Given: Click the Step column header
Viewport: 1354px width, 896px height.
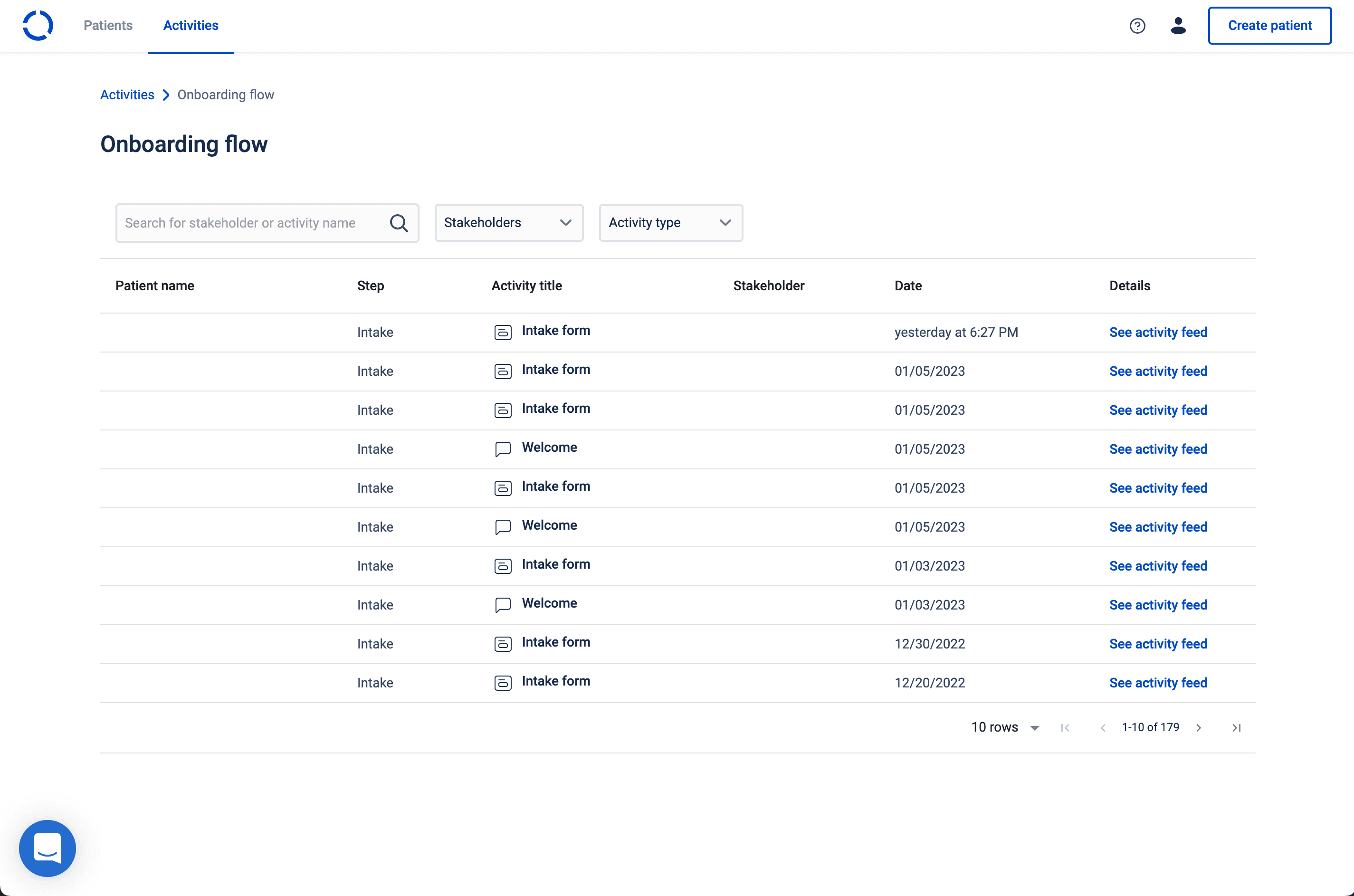Looking at the screenshot, I should (370, 286).
